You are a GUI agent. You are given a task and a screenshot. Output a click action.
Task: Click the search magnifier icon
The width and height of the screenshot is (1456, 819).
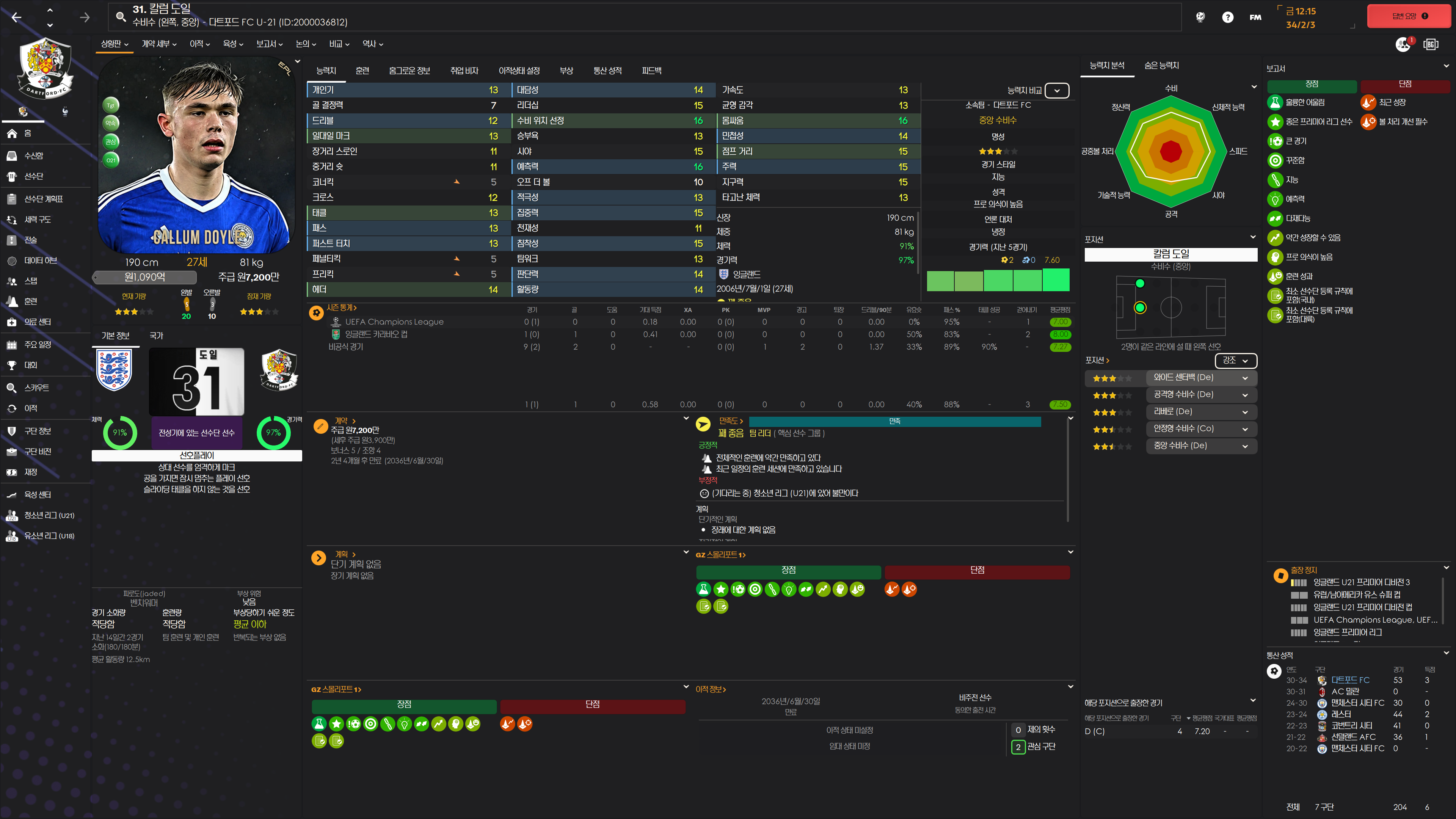click(x=121, y=16)
